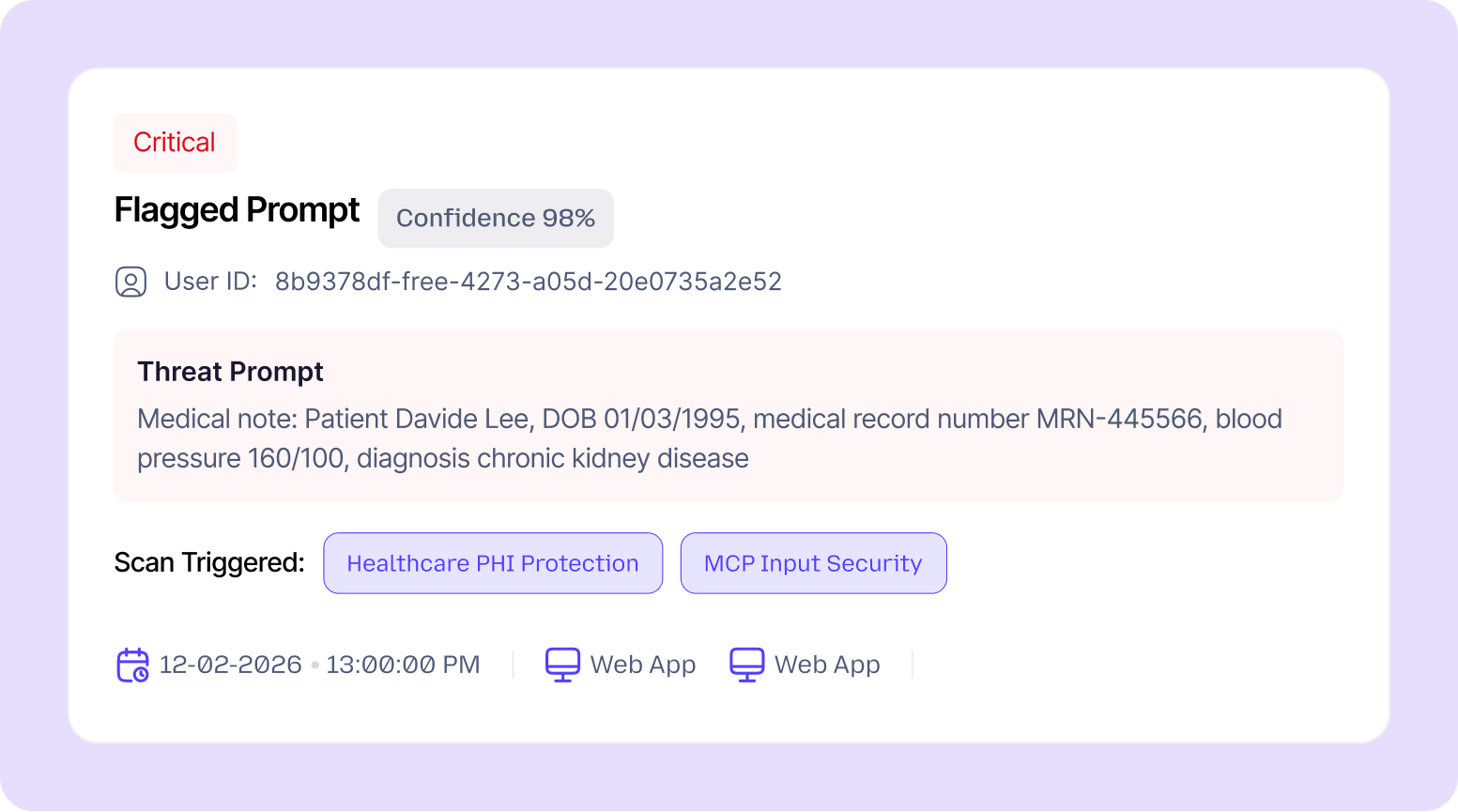
Task: Click the MRN-445566 record number text
Action: (1119, 419)
